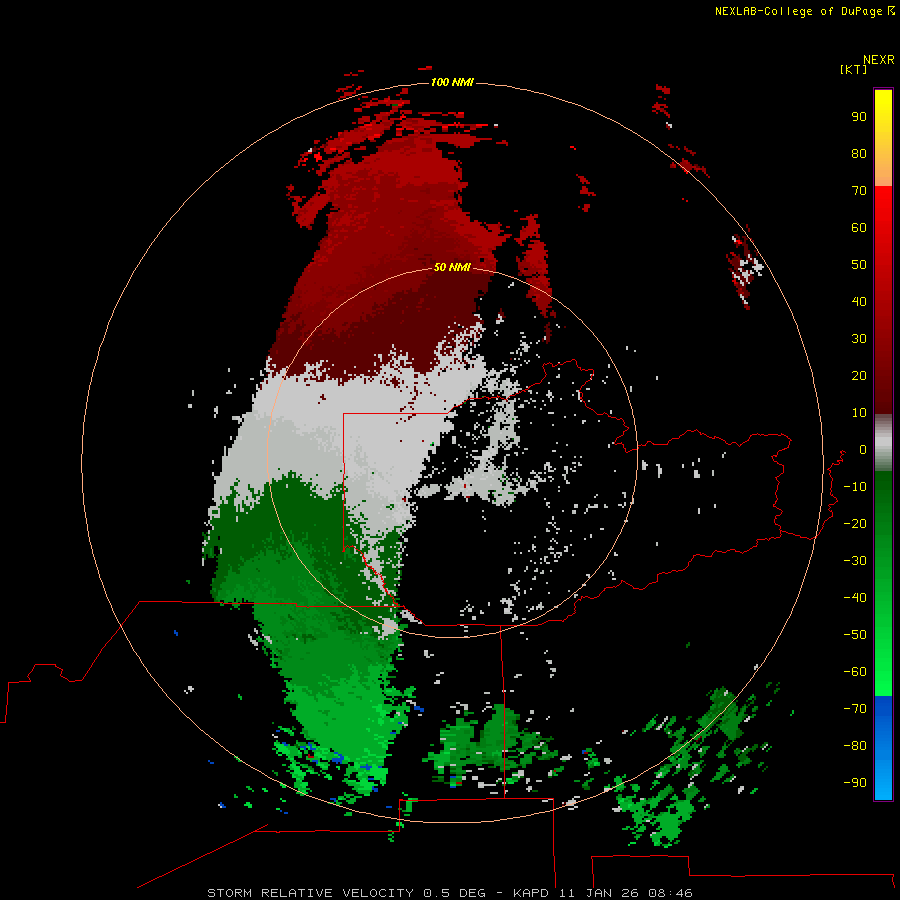The height and width of the screenshot is (900, 900).
Task: Click the 70 value on velocity scale
Action: [859, 191]
